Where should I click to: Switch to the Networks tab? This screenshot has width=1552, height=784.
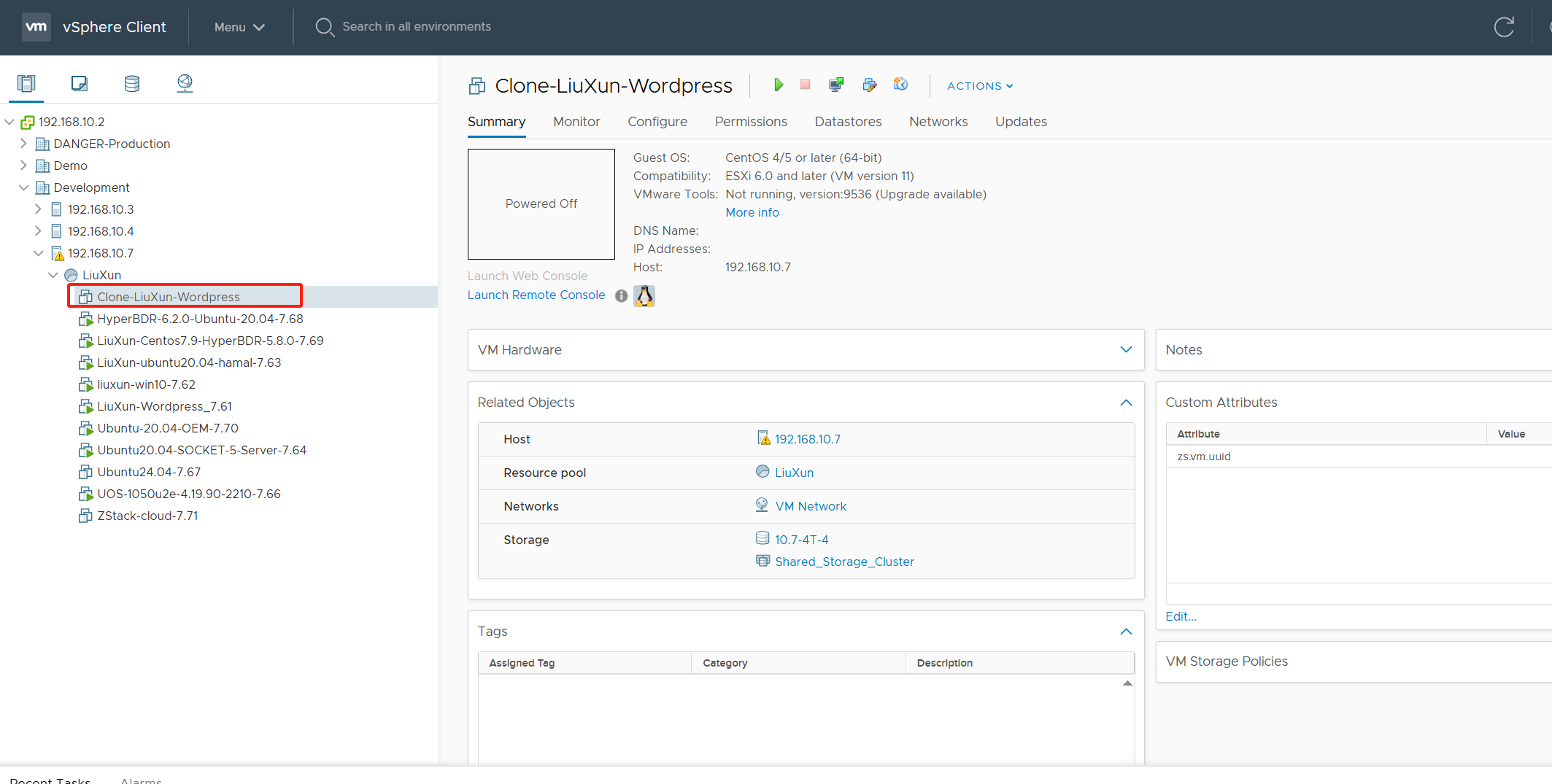938,122
